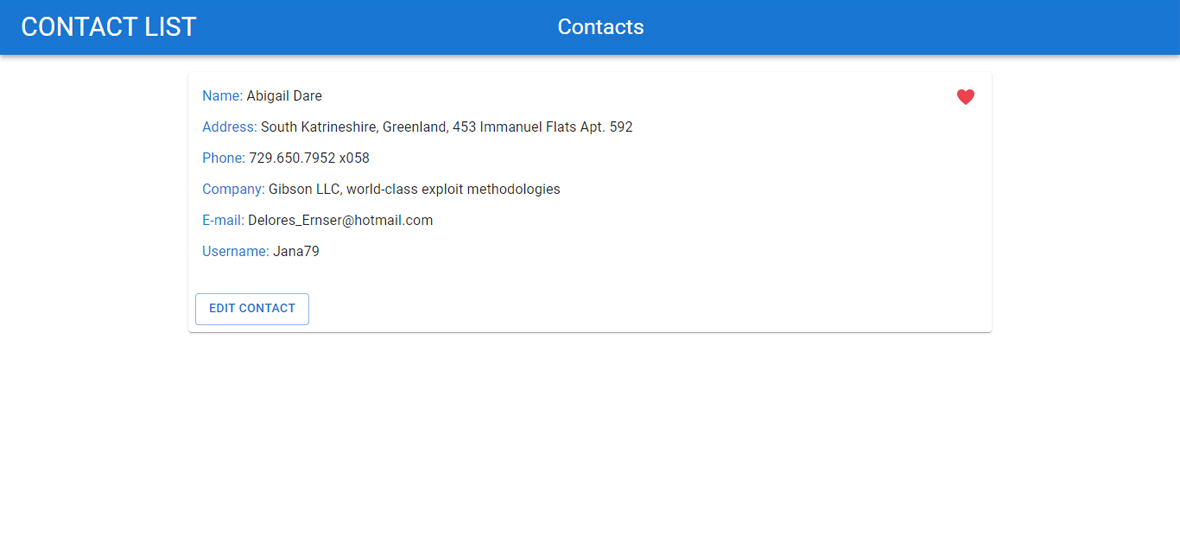Click phone number 729.650.7952 x058
1180x552 pixels.
click(x=309, y=158)
